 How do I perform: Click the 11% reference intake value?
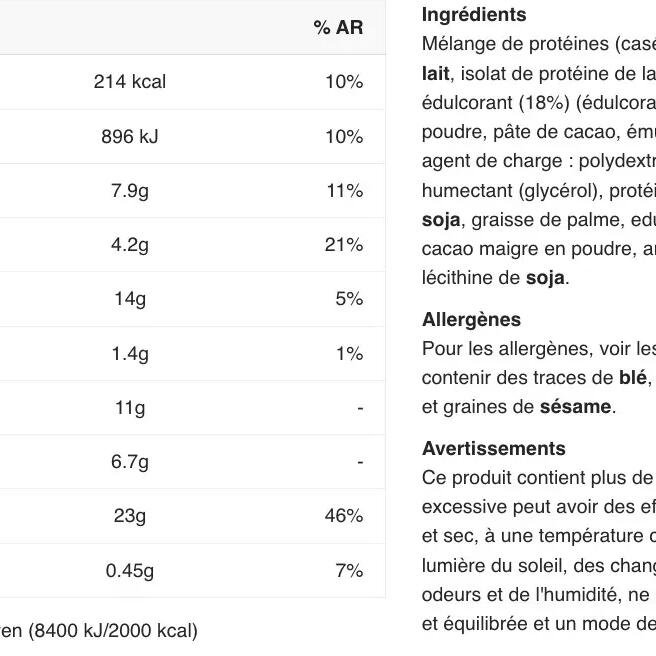(344, 190)
